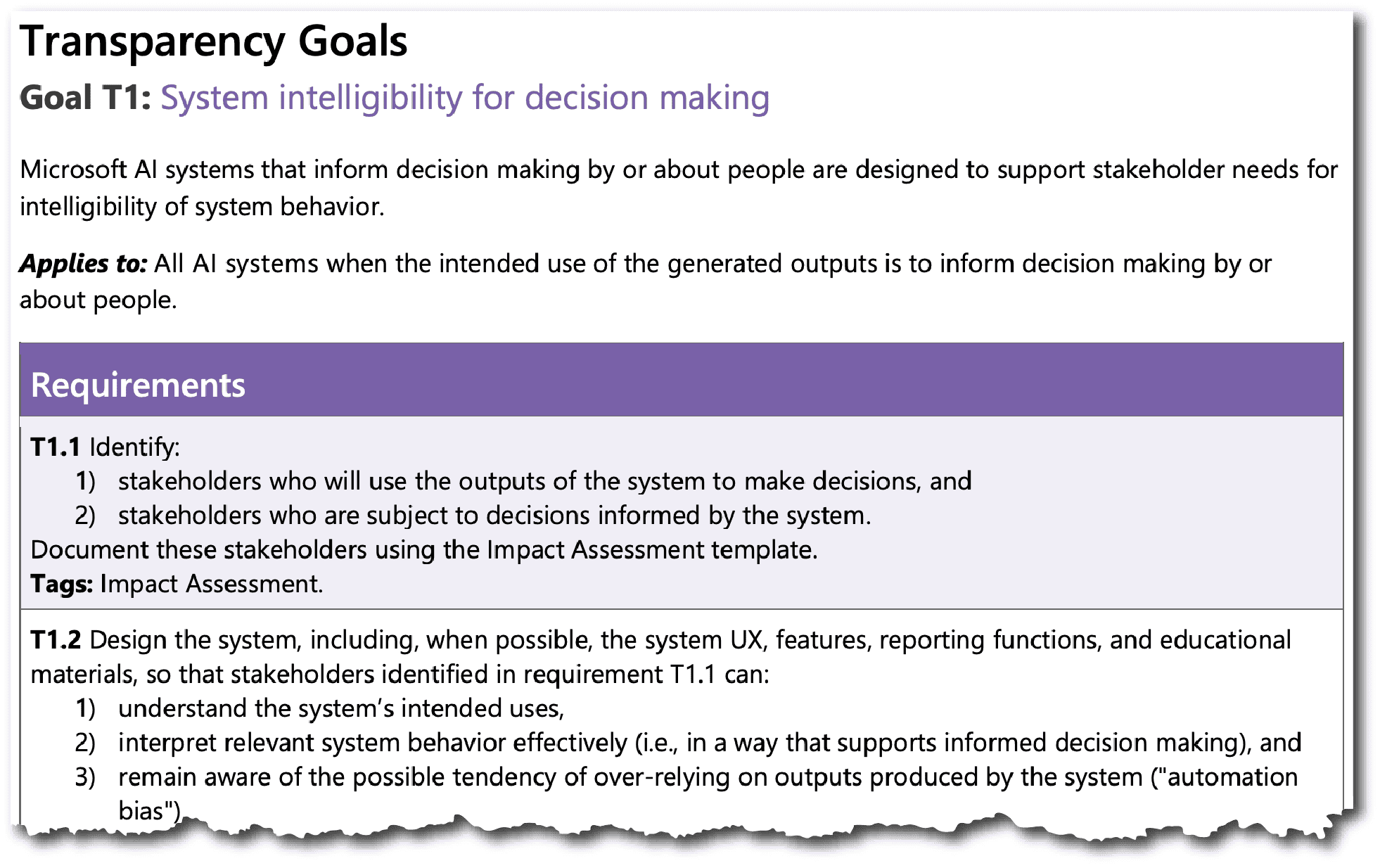The image size is (1380, 868).
Task: Click the bold "Tags:" label
Action: 61,585
